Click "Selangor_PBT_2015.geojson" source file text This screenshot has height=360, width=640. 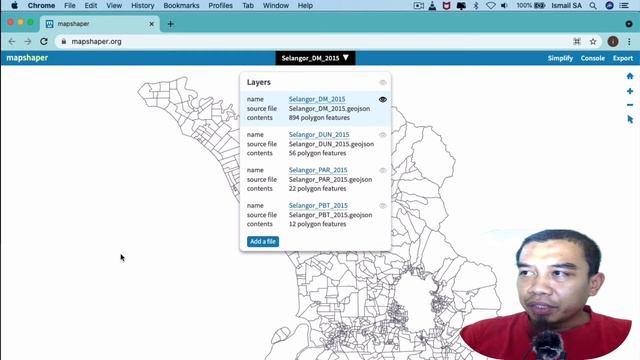click(x=331, y=215)
